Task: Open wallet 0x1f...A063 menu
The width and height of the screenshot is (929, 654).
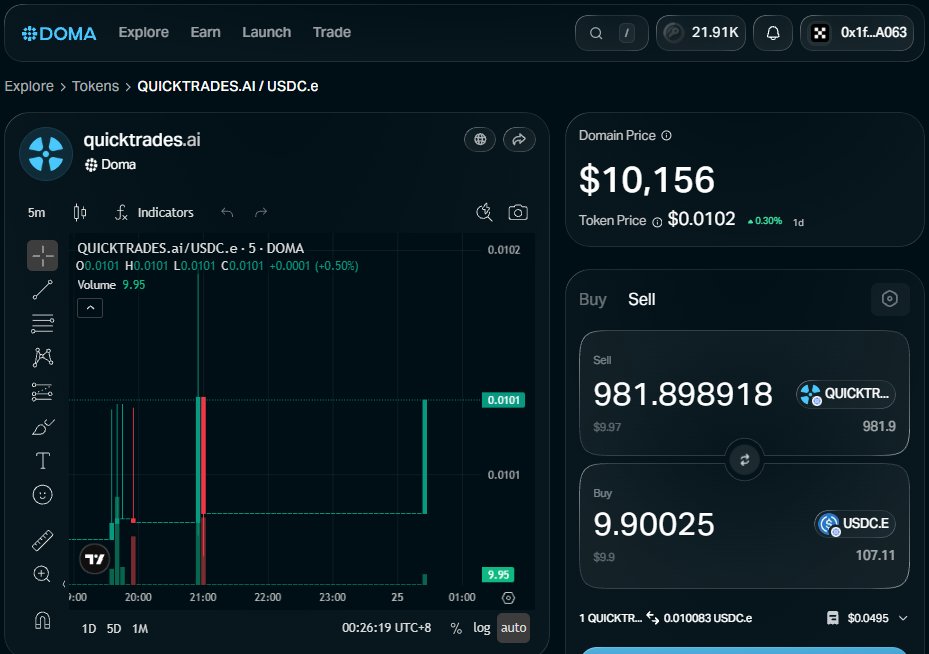Action: click(857, 33)
